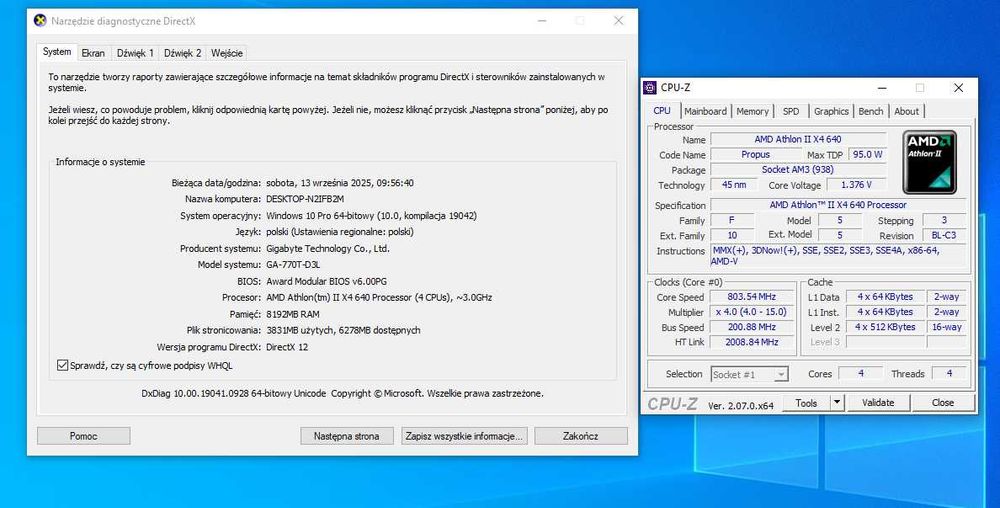
Task: Click the Max TDP 95.0 W value
Action: point(867,154)
